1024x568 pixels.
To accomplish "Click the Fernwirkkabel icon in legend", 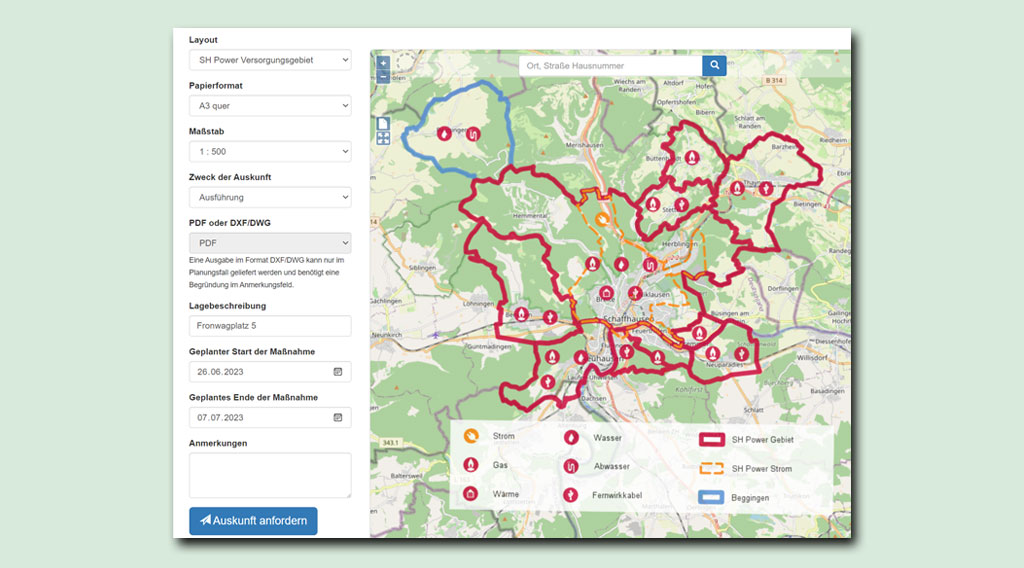I will click(571, 494).
